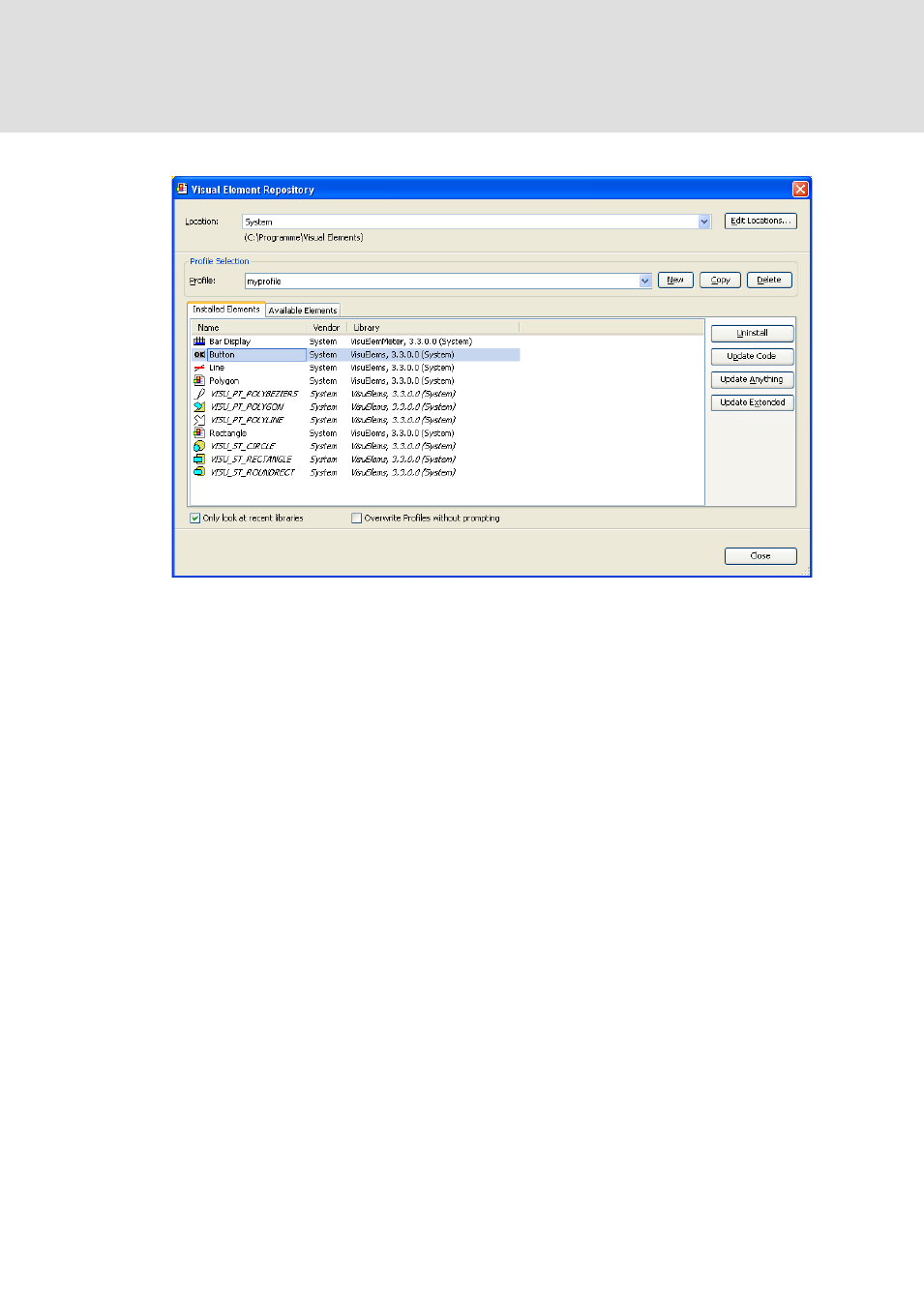
Task: Select the Button element name
Action: click(x=222, y=355)
